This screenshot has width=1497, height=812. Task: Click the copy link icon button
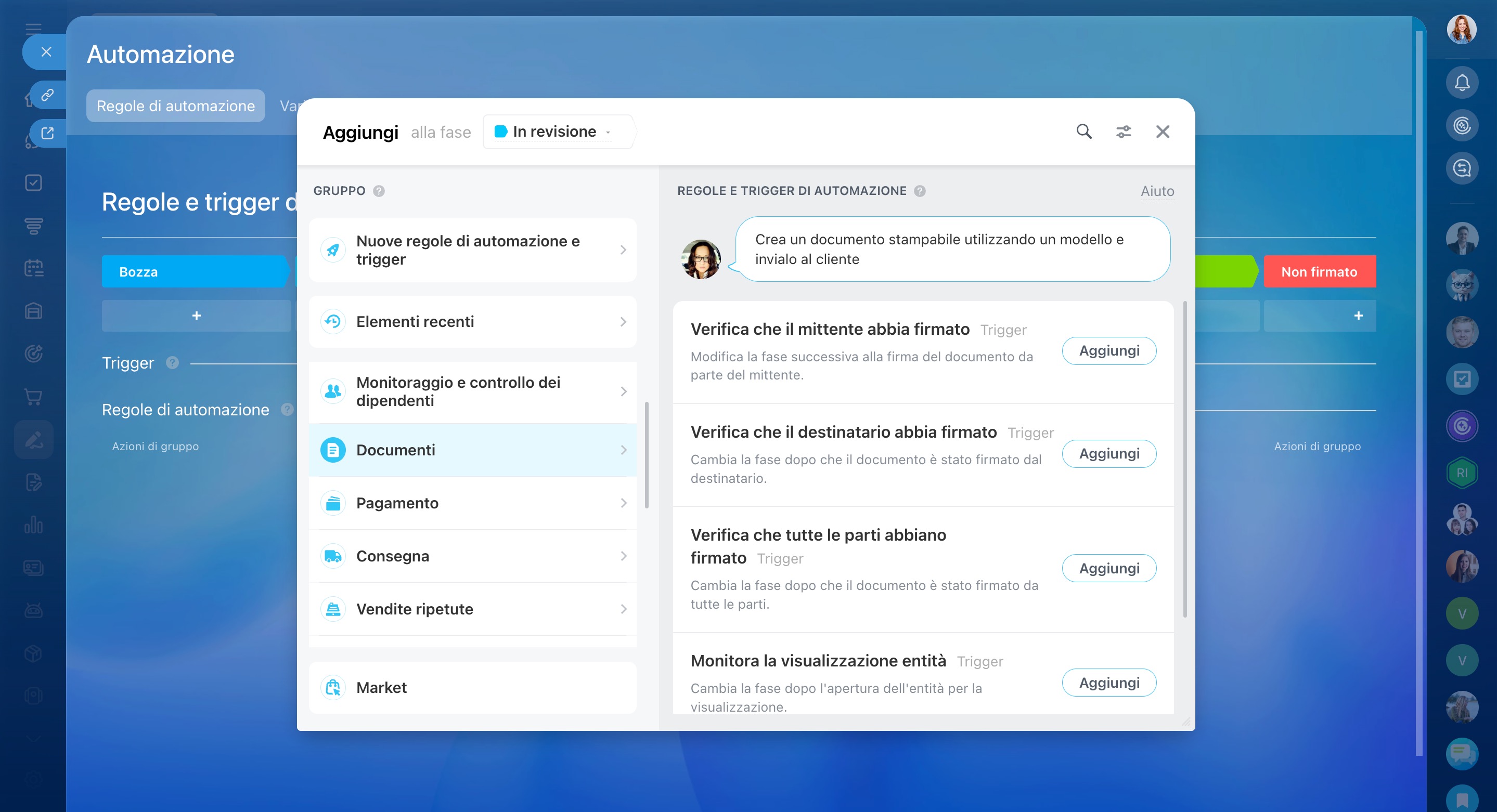[x=48, y=95]
